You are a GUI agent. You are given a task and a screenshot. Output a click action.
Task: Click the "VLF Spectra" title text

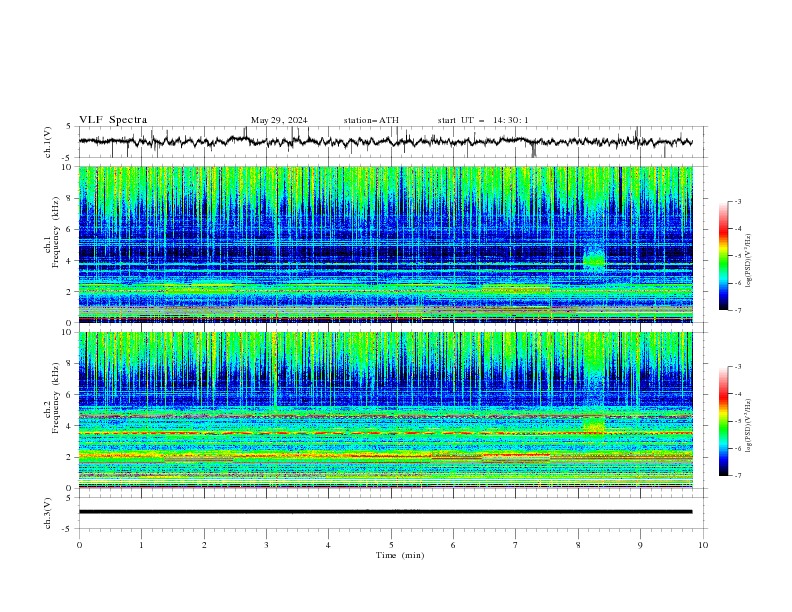click(x=113, y=120)
